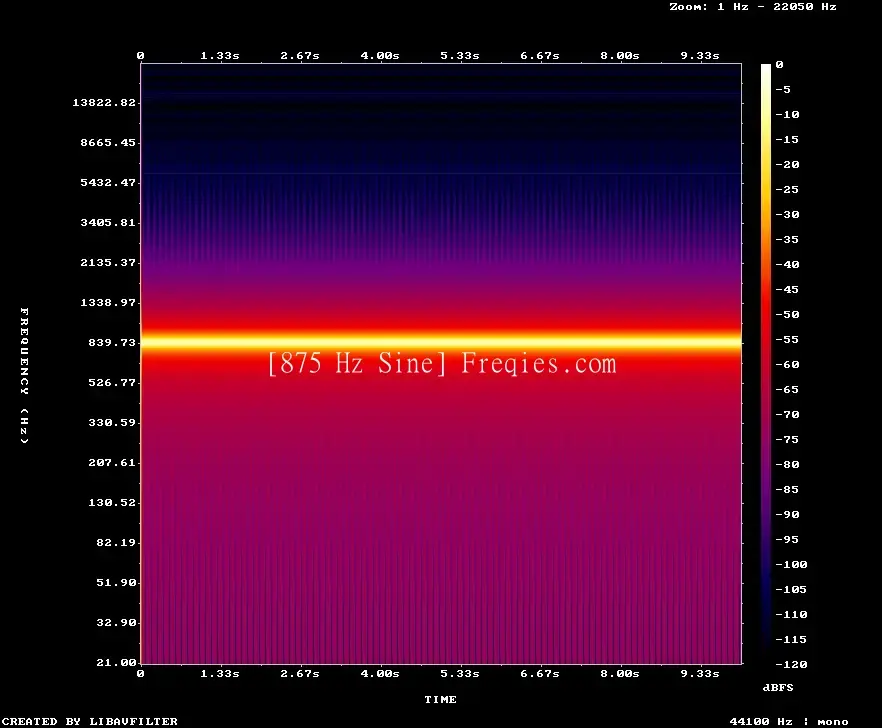Image resolution: width=882 pixels, height=728 pixels.
Task: Click the bottom 5.33s time label
Action: [460, 673]
